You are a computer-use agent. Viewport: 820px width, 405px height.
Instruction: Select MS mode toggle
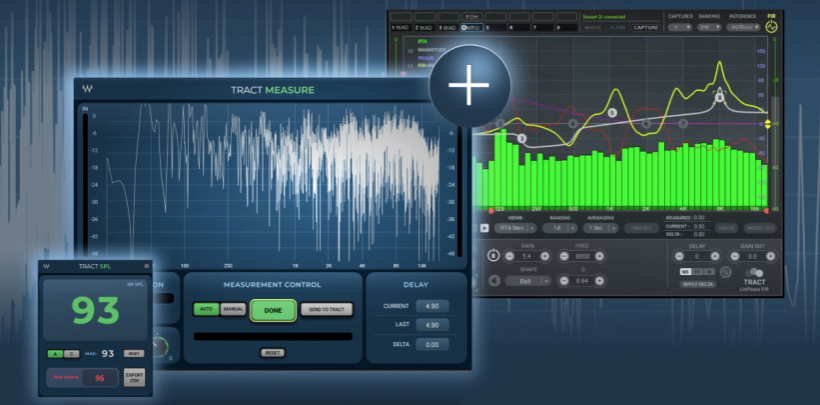click(685, 272)
